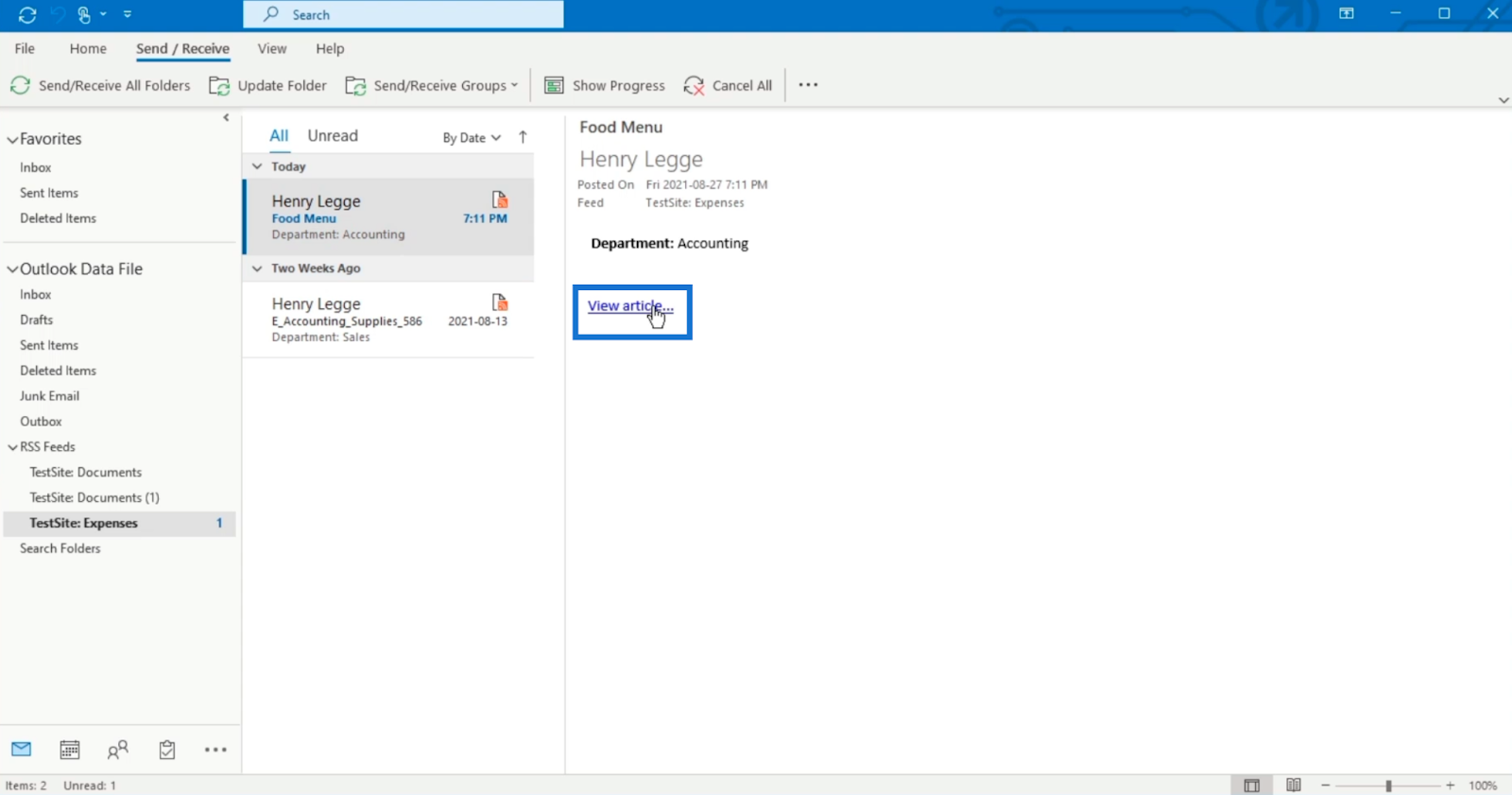Viewport: 1512px width, 795px height.
Task: Collapse the folder pane arrow
Action: pos(226,117)
